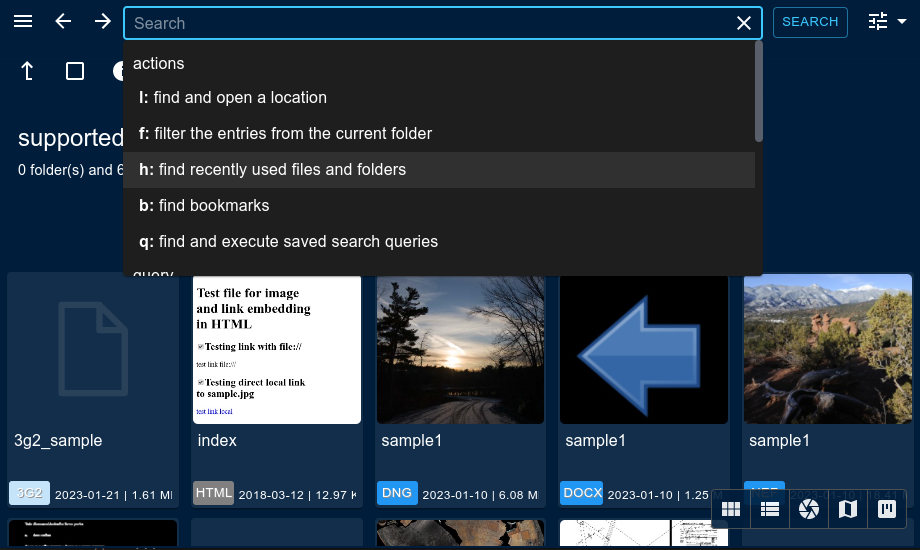Switch to list view perspective
Viewport: 920px width, 550px height.
point(770,509)
